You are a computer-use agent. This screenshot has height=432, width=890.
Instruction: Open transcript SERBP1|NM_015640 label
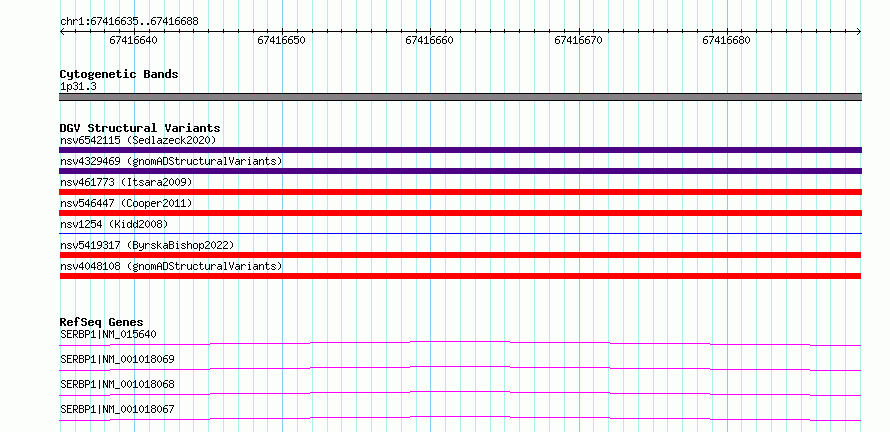click(x=108, y=334)
